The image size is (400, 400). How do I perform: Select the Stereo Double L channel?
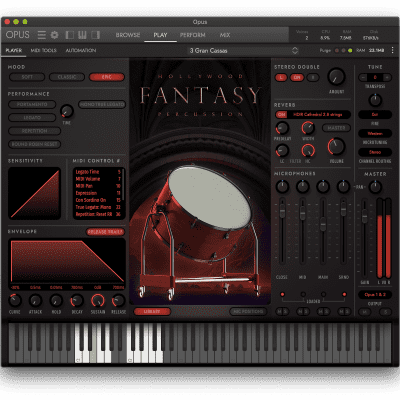click(x=281, y=78)
